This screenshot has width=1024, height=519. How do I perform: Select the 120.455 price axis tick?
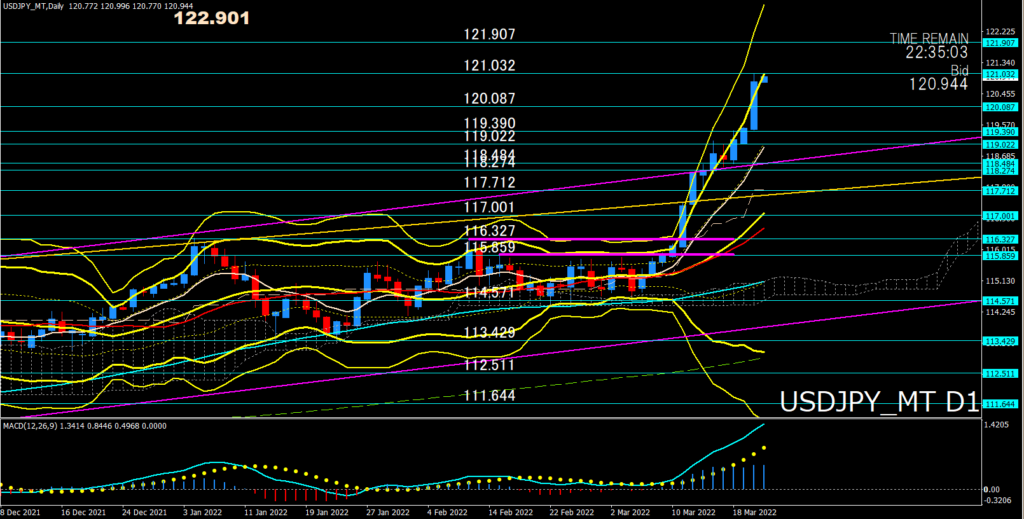999,94
